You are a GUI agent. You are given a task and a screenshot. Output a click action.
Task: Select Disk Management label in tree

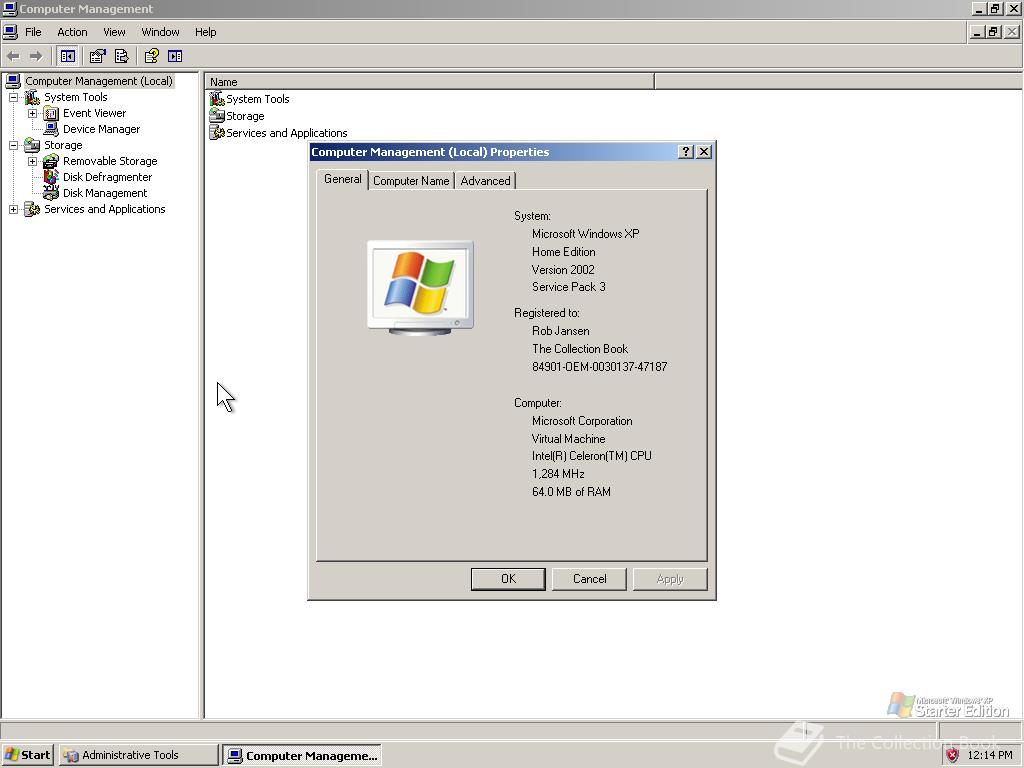pyautogui.click(x=104, y=193)
